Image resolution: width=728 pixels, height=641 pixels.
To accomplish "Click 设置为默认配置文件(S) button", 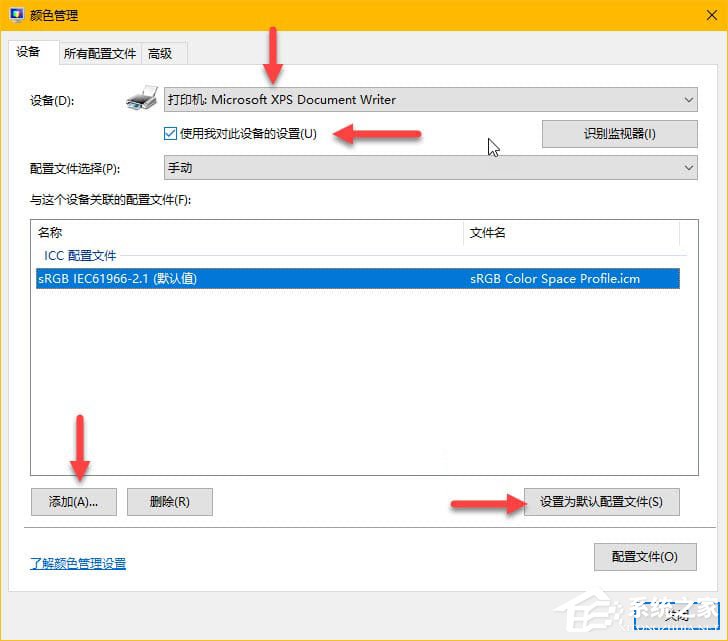I will coord(602,502).
